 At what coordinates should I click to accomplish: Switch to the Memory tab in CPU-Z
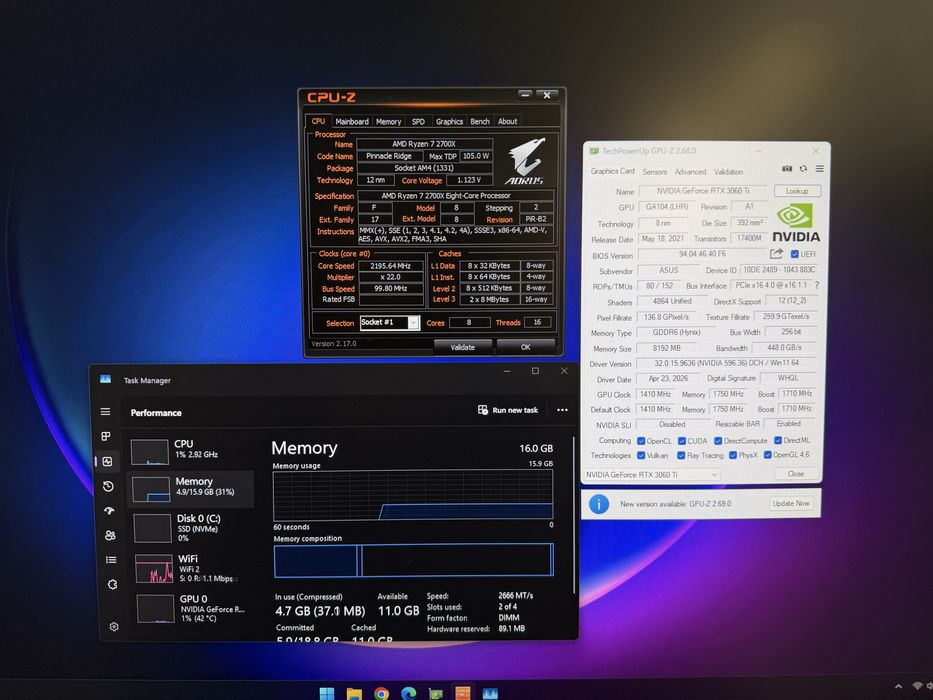pyautogui.click(x=389, y=121)
